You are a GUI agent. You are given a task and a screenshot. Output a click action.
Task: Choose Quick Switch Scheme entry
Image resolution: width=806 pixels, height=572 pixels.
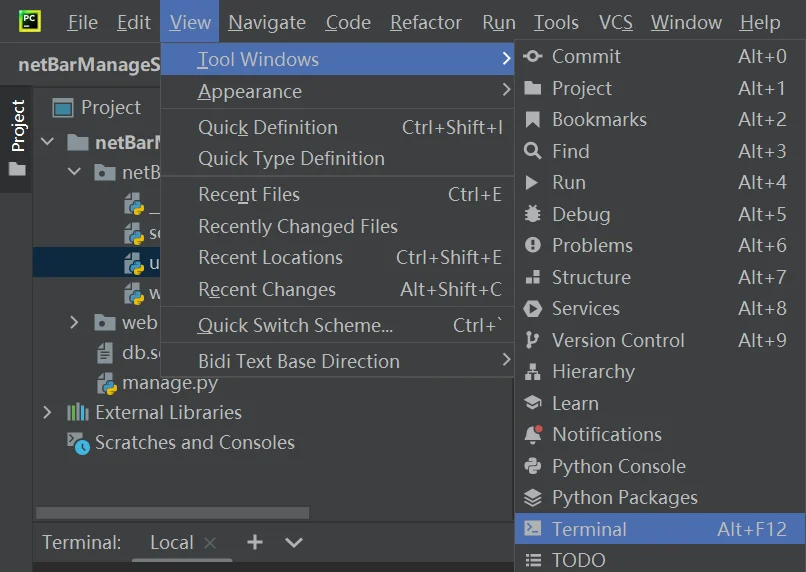337,325
